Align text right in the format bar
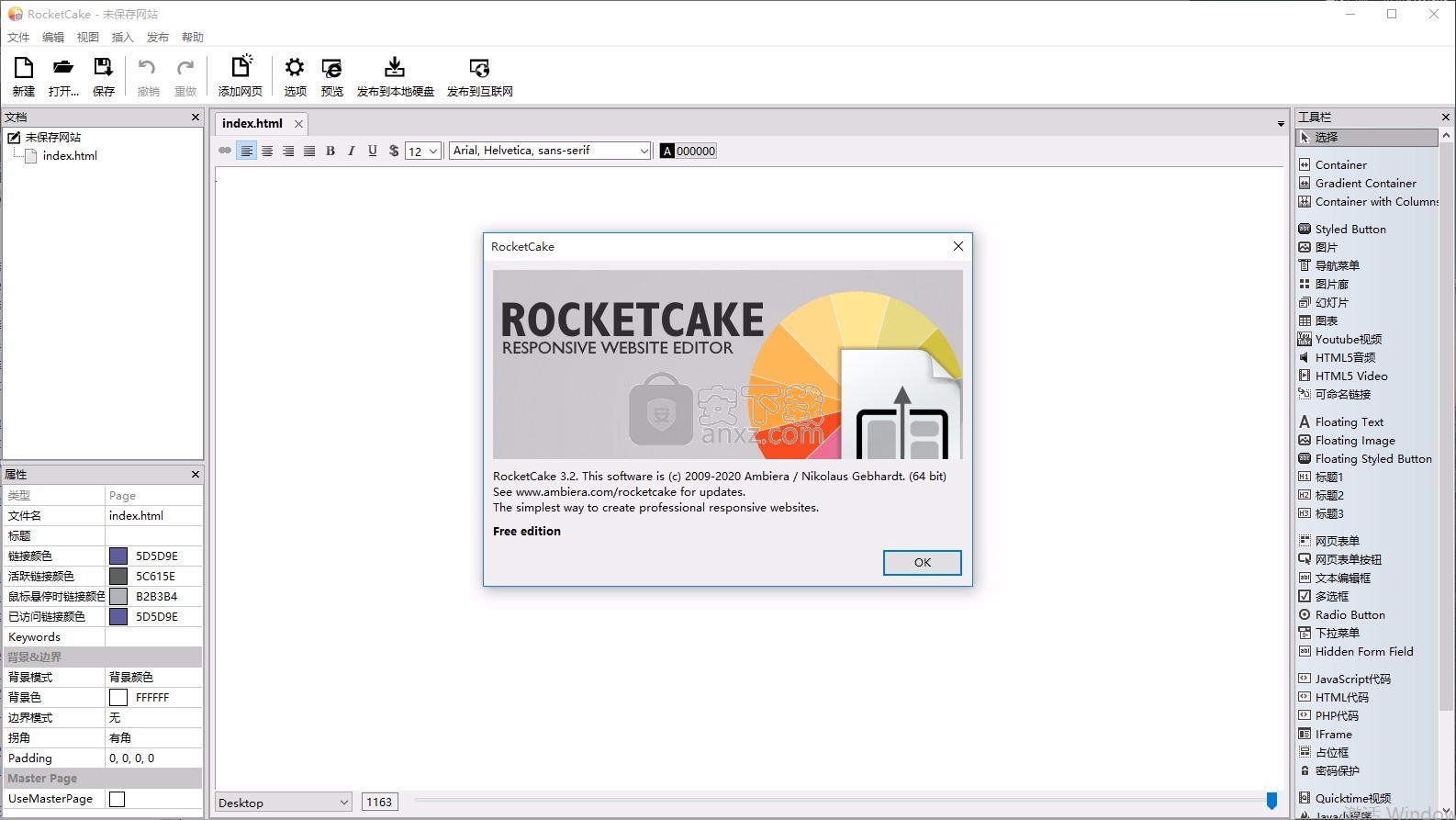 click(x=288, y=151)
